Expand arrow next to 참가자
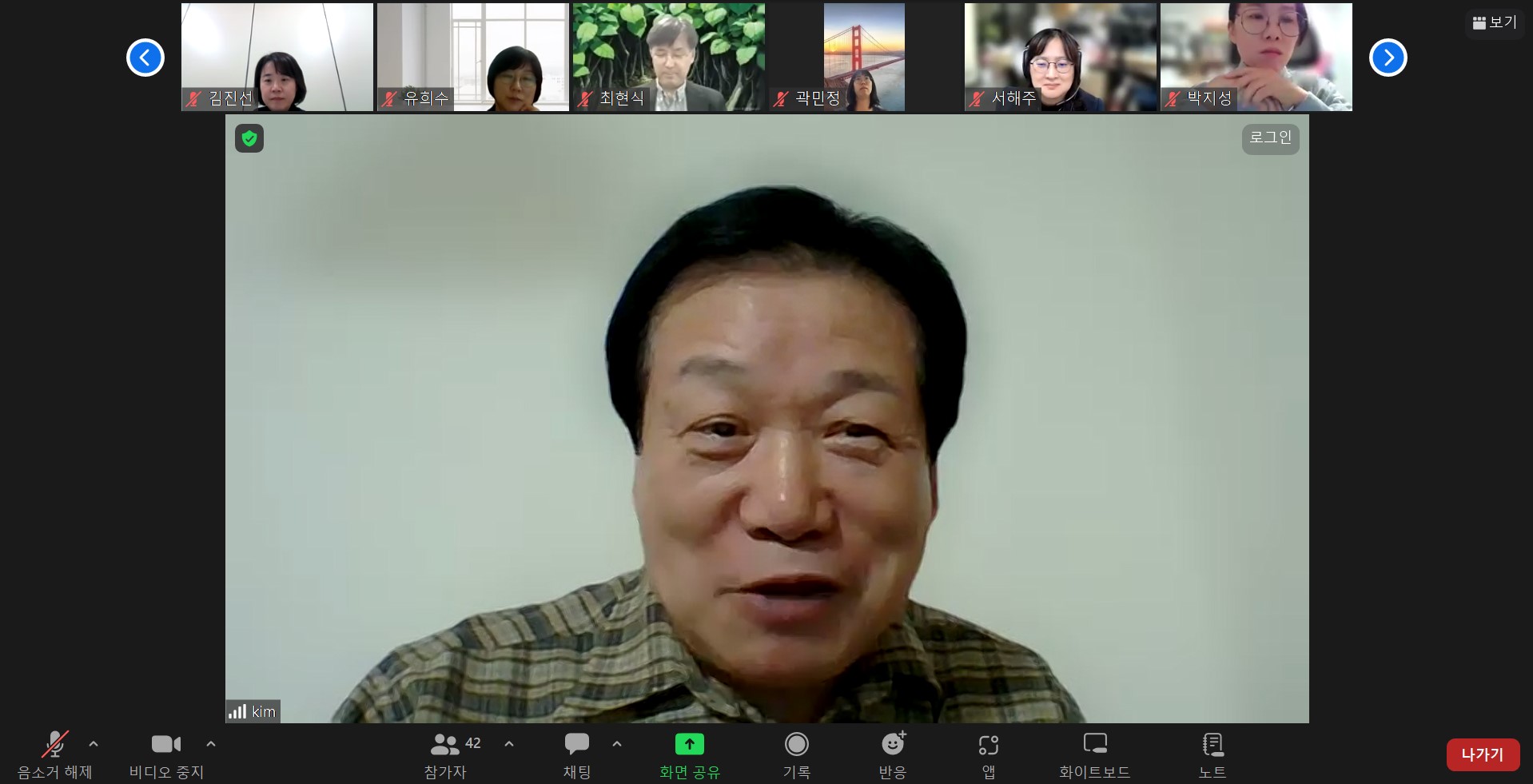 click(x=509, y=744)
